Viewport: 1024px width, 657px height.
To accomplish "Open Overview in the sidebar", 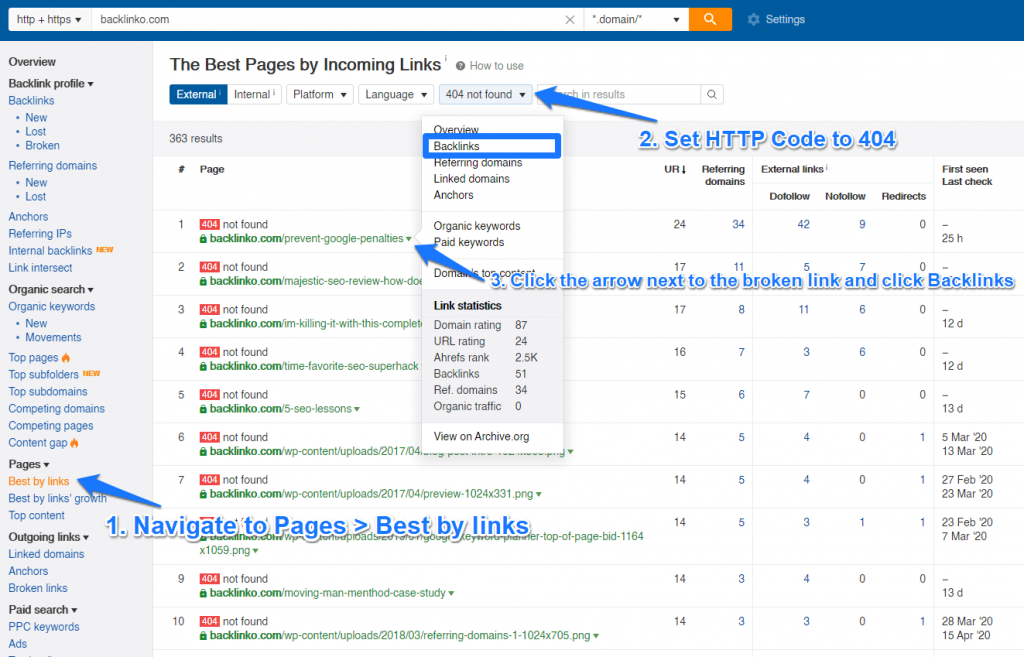I will point(32,62).
